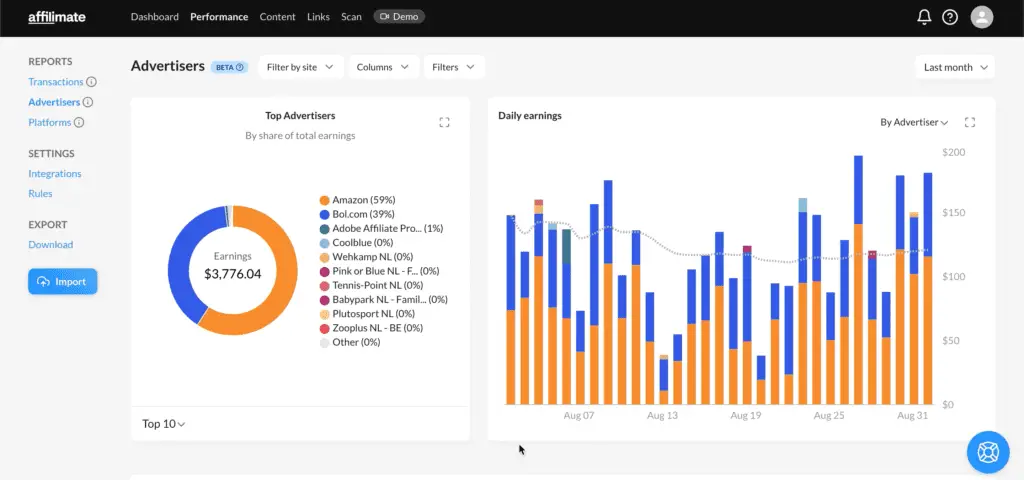Viewport: 1024px width, 480px height.
Task: Click the $3,776.04 earnings total
Action: [232, 274]
